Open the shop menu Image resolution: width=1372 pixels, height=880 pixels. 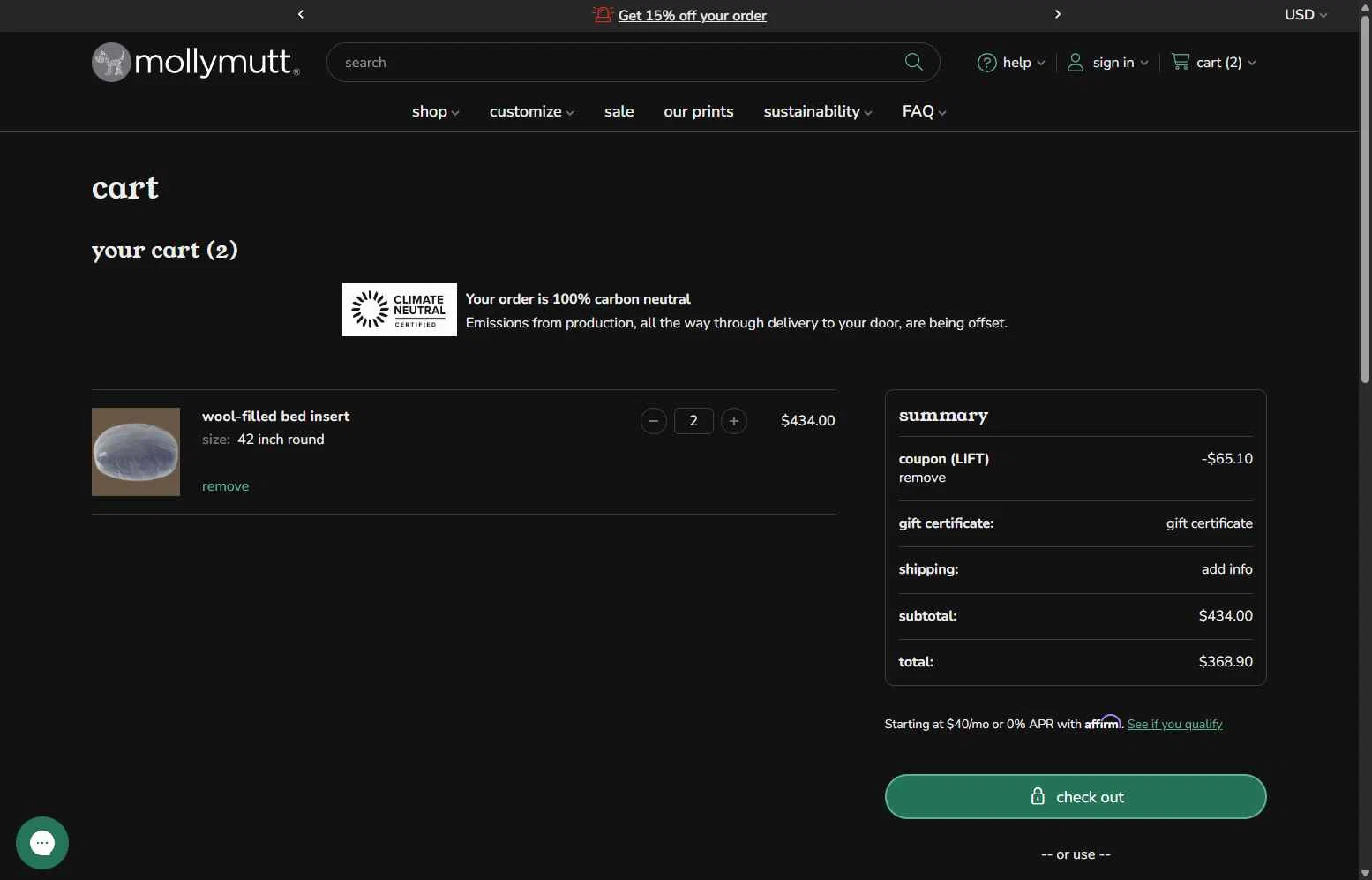pyautogui.click(x=436, y=111)
